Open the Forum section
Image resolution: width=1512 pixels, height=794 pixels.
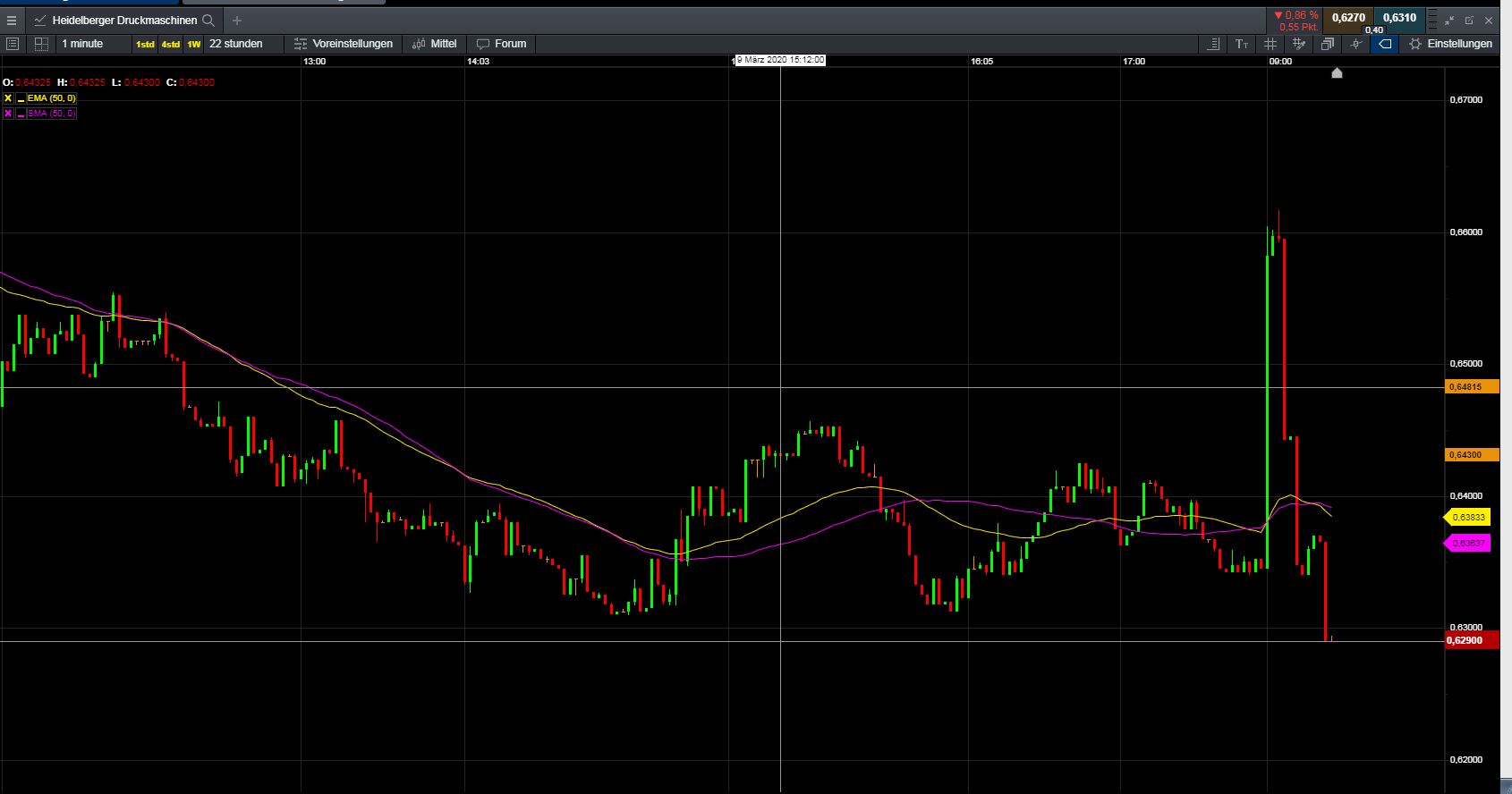click(x=502, y=44)
